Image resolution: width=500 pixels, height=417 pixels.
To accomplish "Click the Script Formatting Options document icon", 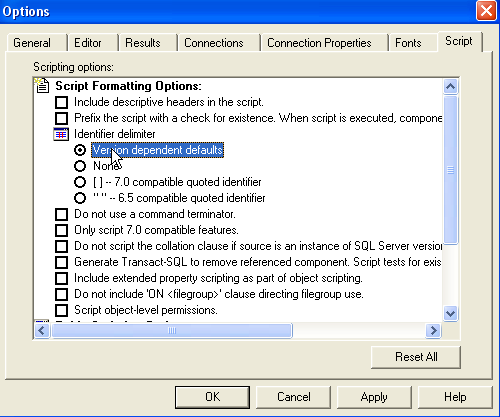I will pyautogui.click(x=42, y=85).
